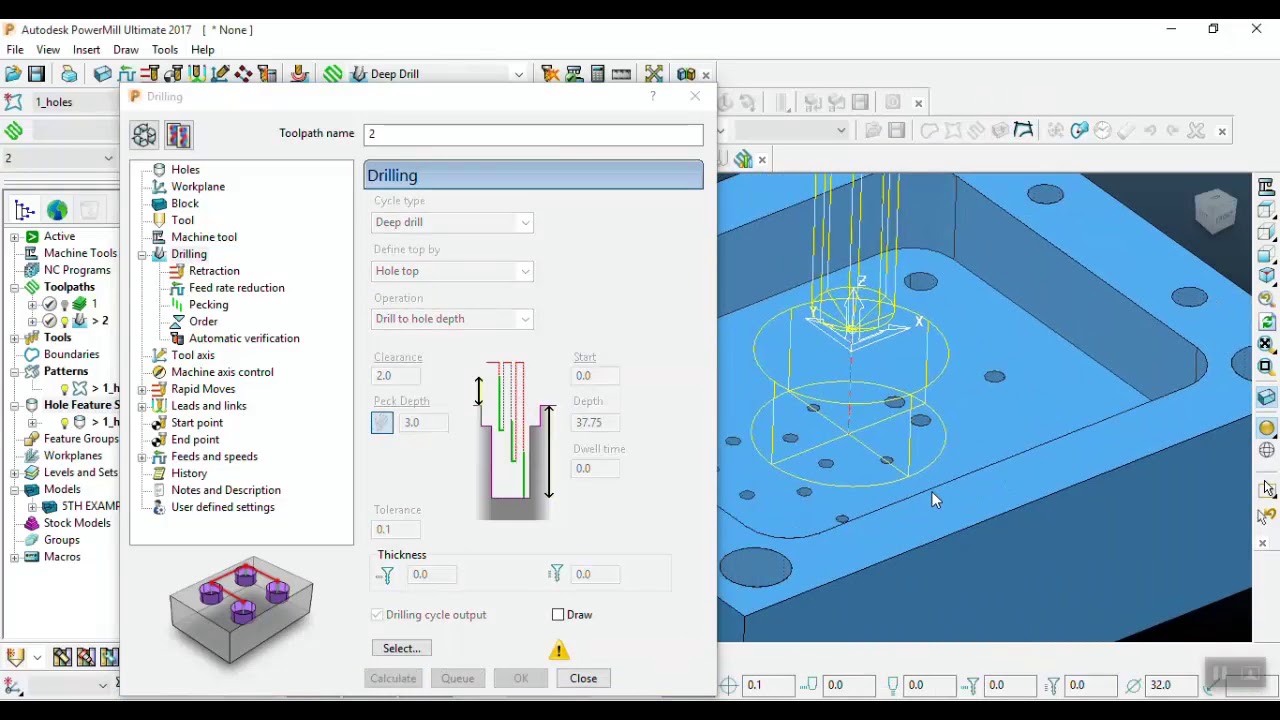
Task: Select the Leads and links tree item
Action: click(208, 406)
